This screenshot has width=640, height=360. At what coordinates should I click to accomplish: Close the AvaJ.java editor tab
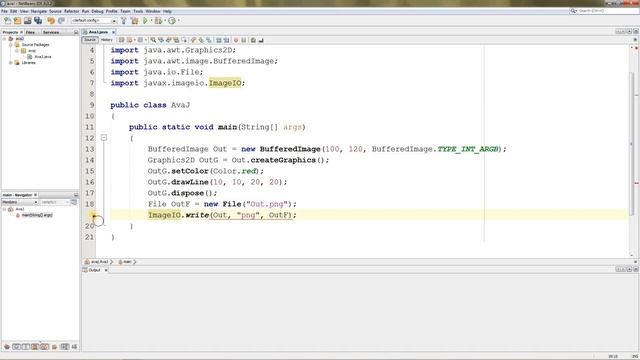point(113,32)
